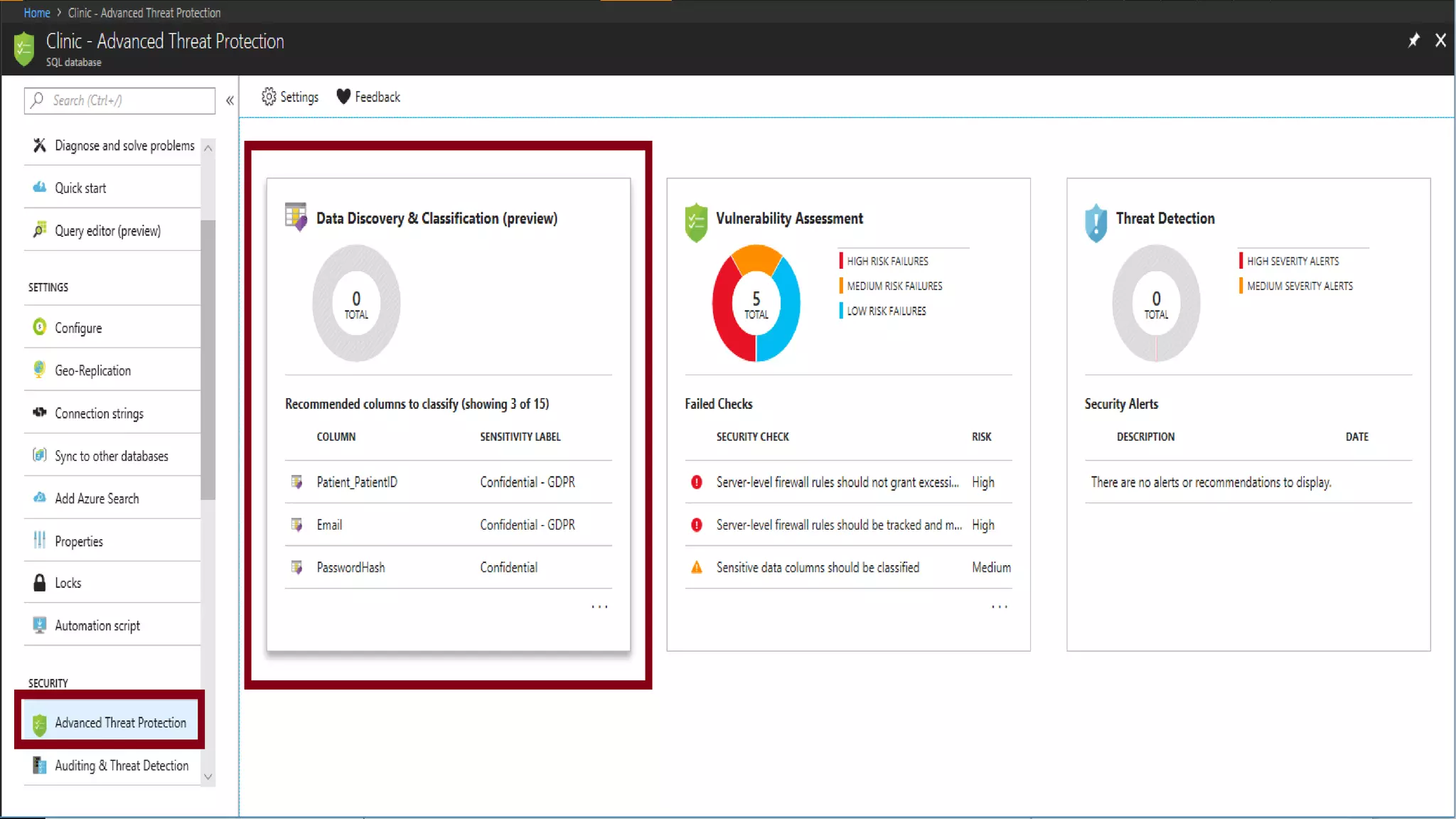Click the Configure green circle icon
This screenshot has height=819, width=1456.
point(40,327)
